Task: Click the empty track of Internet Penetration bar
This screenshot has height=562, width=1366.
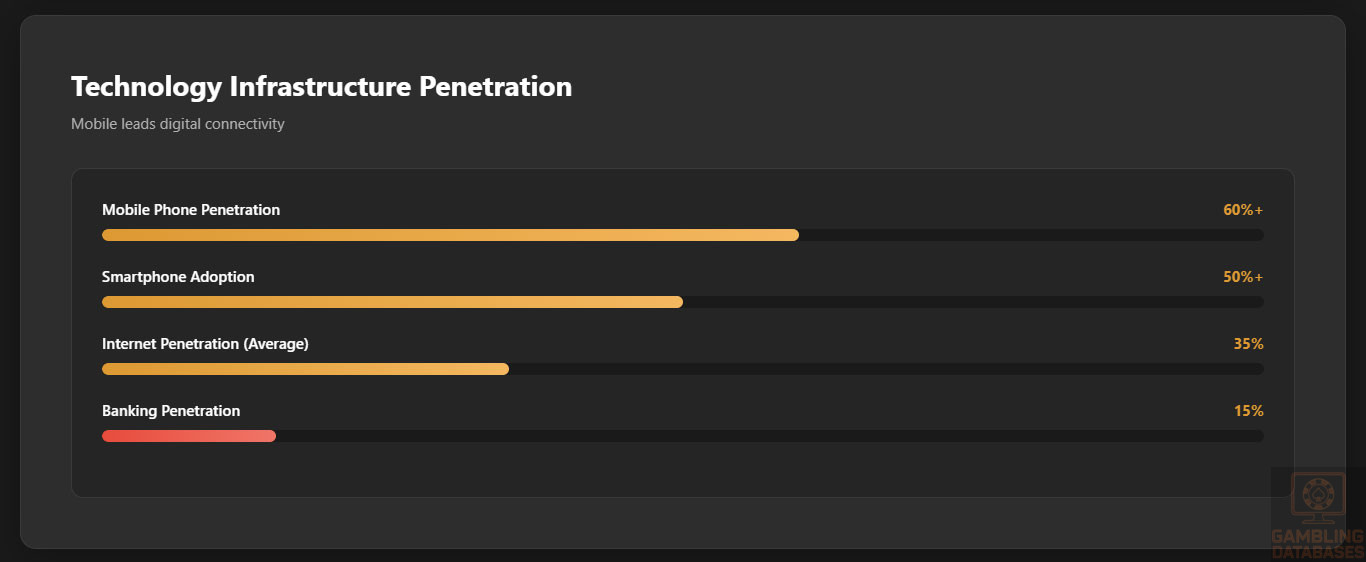Action: [x=885, y=369]
